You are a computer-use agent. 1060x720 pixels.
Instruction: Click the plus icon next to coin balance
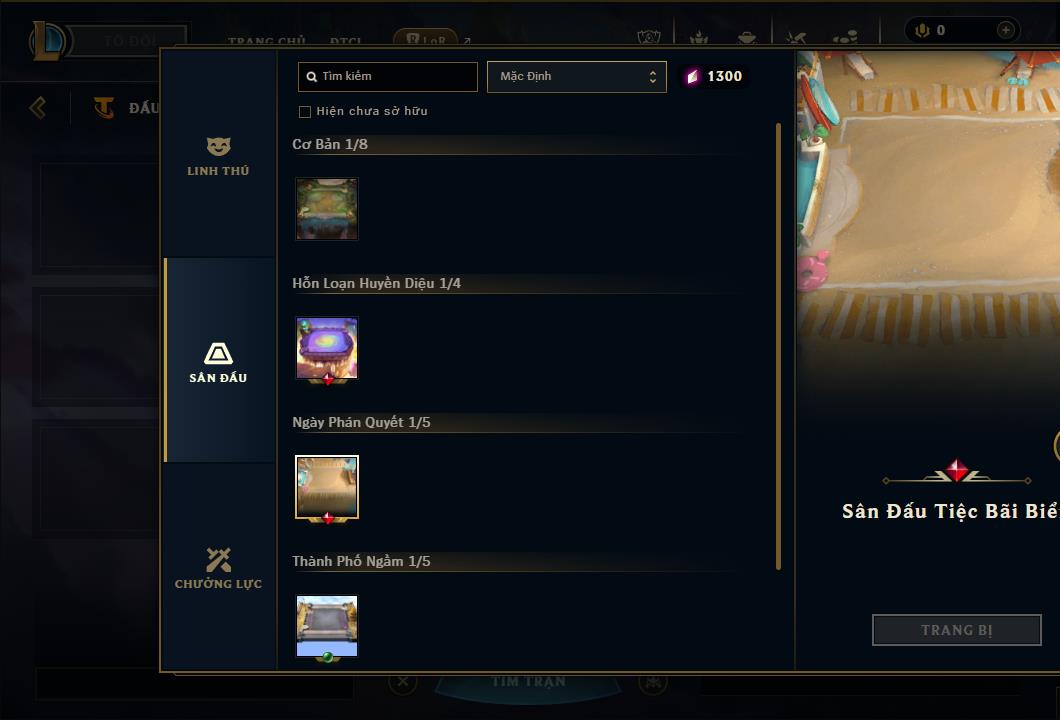point(1005,30)
